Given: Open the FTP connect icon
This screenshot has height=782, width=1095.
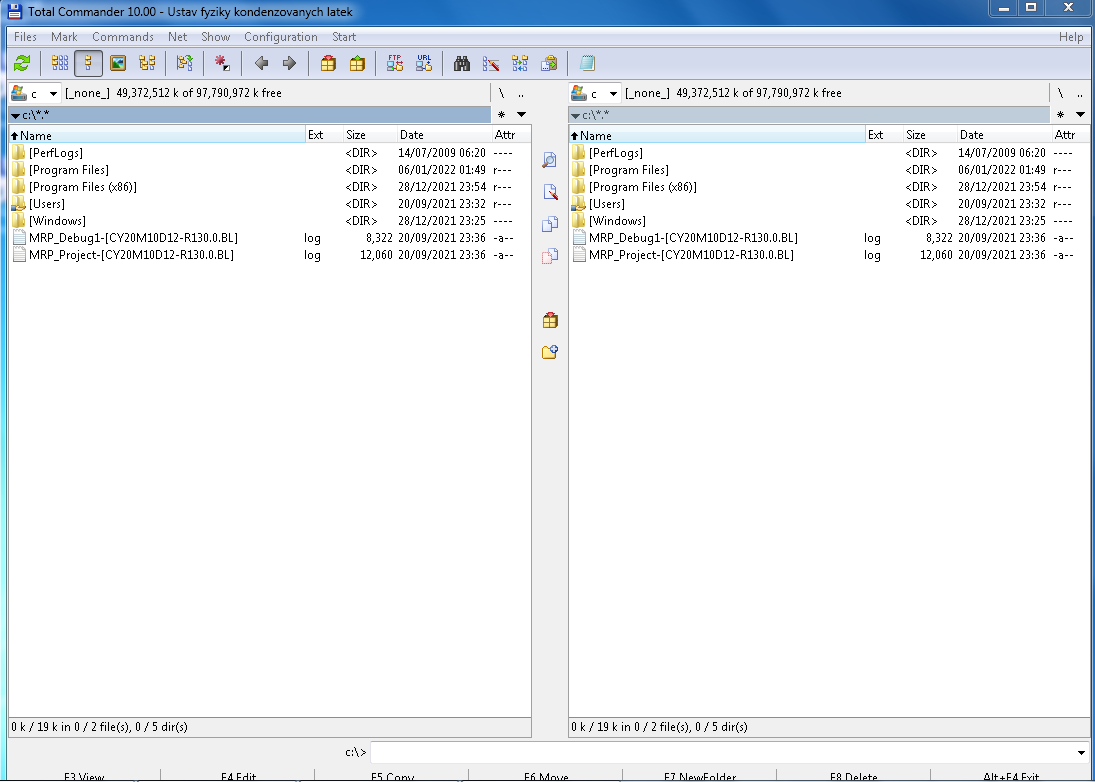Looking at the screenshot, I should pos(395,64).
